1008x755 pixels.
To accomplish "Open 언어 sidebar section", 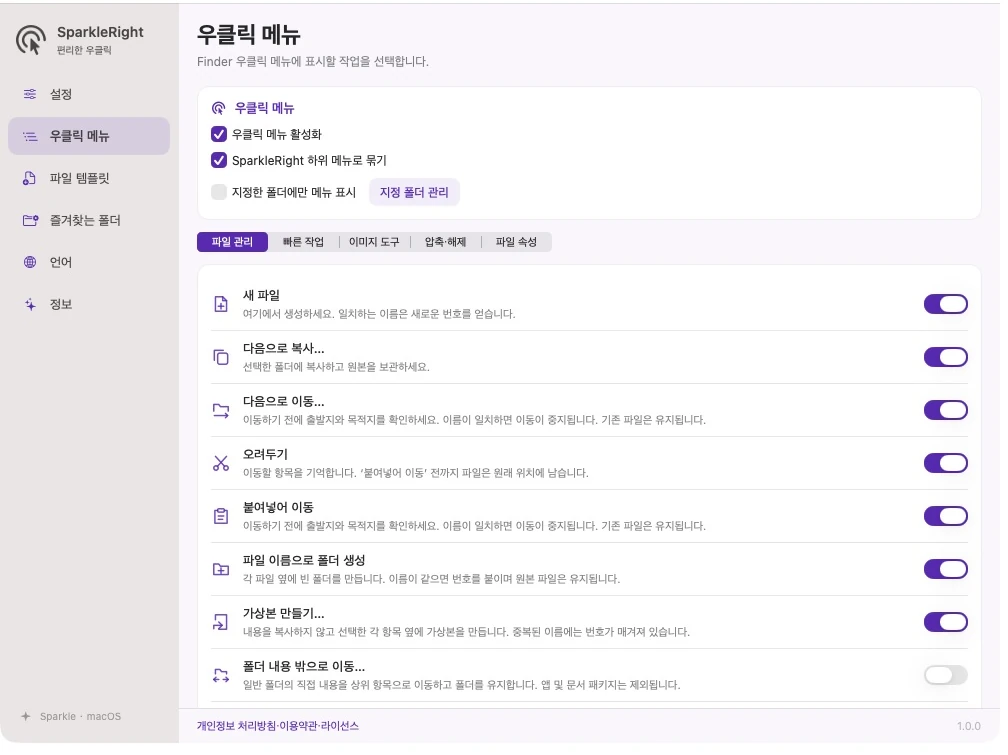I will pyautogui.click(x=89, y=262).
